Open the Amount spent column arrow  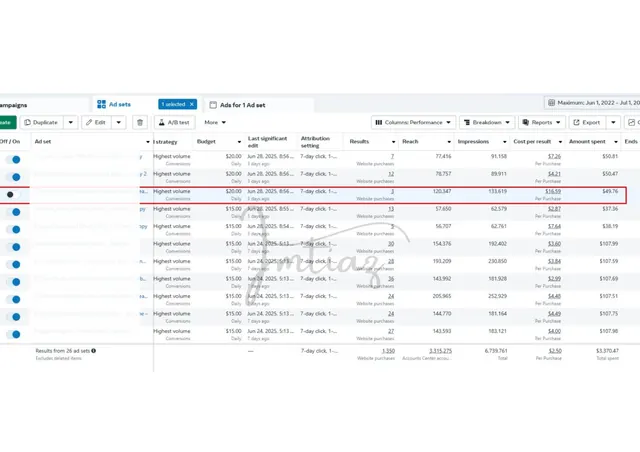[616, 142]
